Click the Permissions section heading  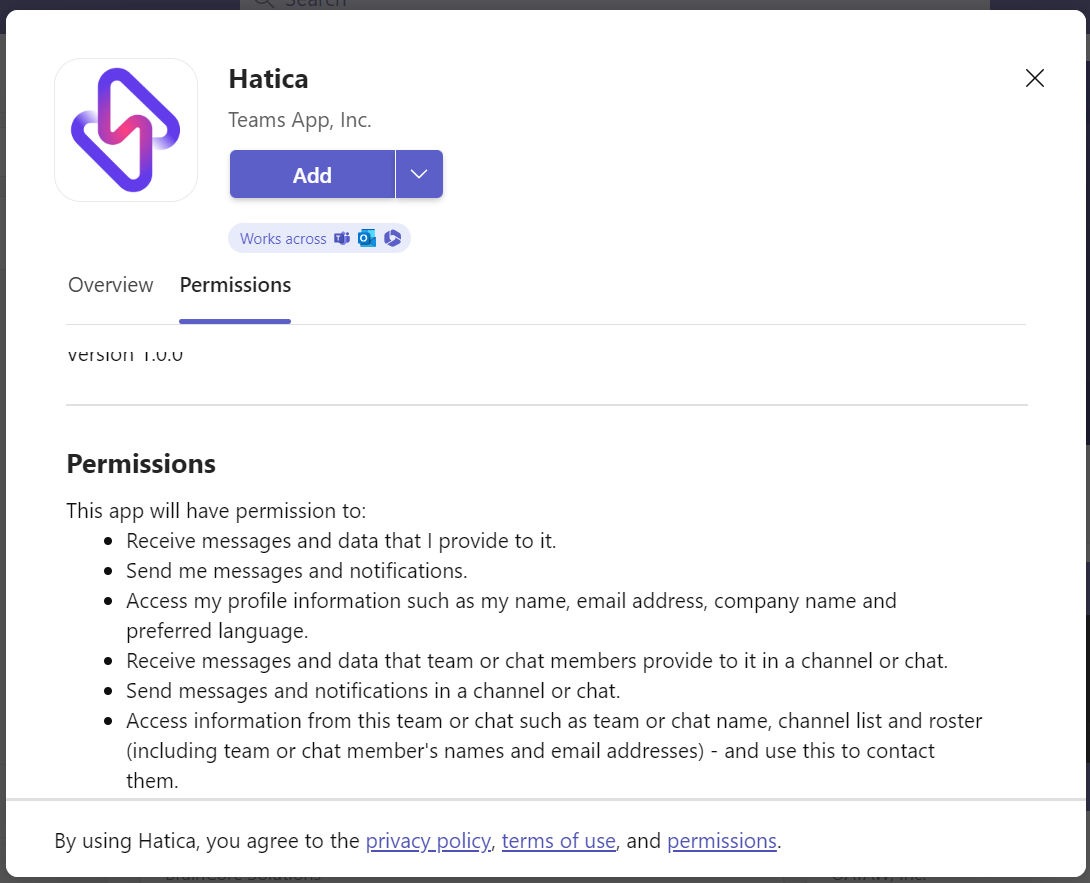pos(141,464)
